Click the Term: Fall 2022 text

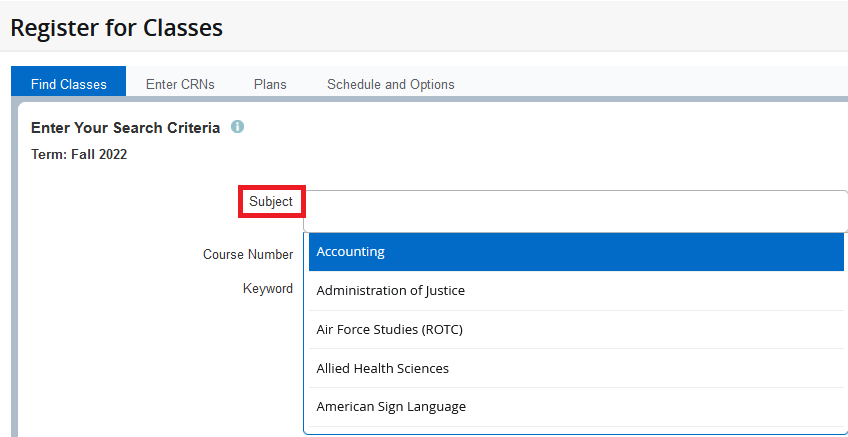[x=79, y=155]
